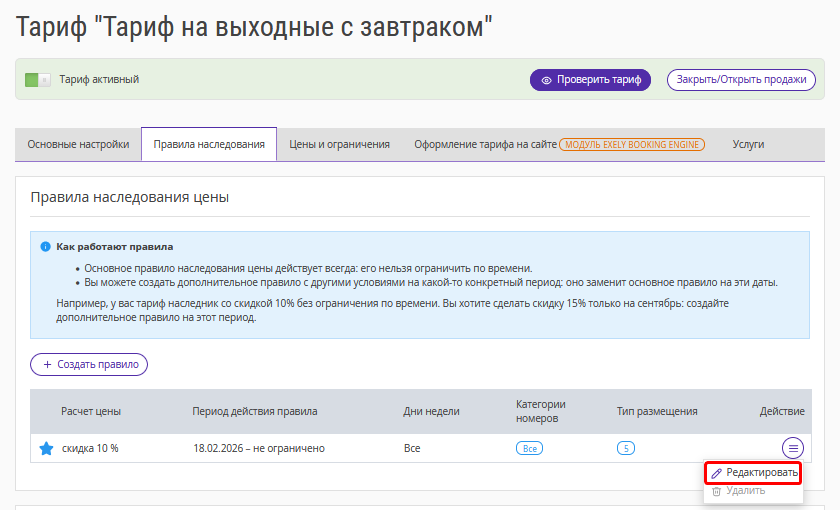Click the trash icon next to 'Удалить'
The width and height of the screenshot is (840, 510).
(716, 491)
